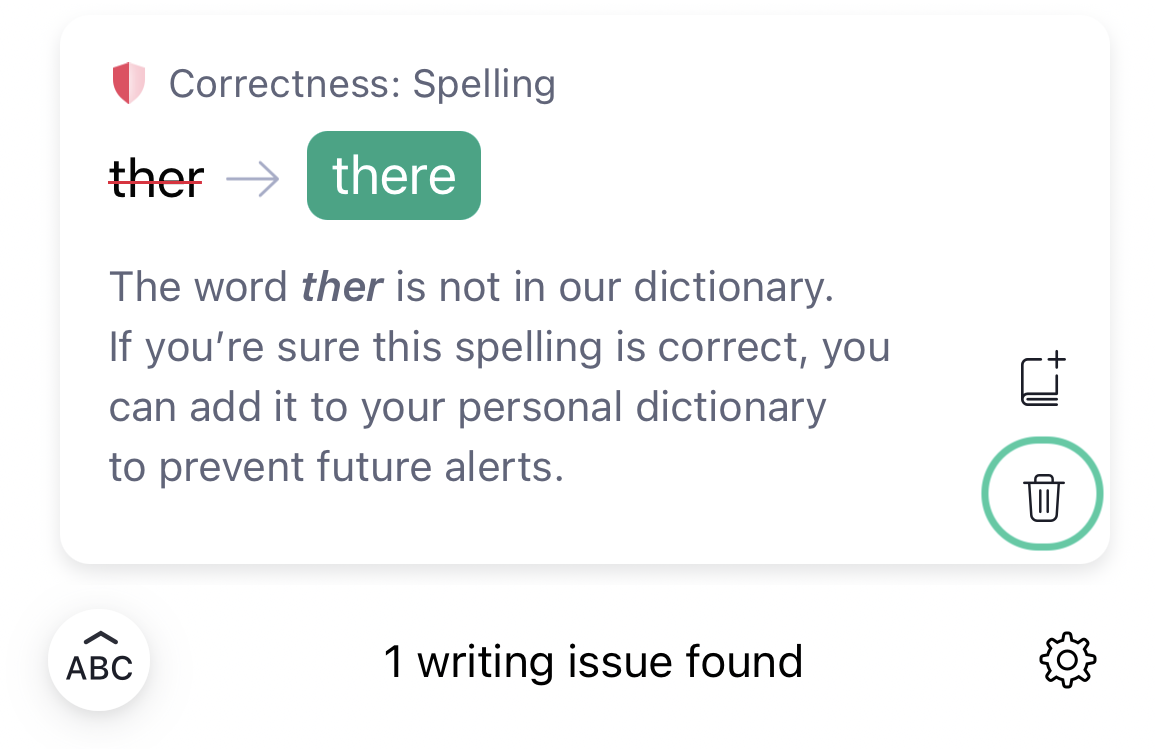1155x749 pixels.
Task: Accept the green "there" correction
Action: click(x=393, y=176)
